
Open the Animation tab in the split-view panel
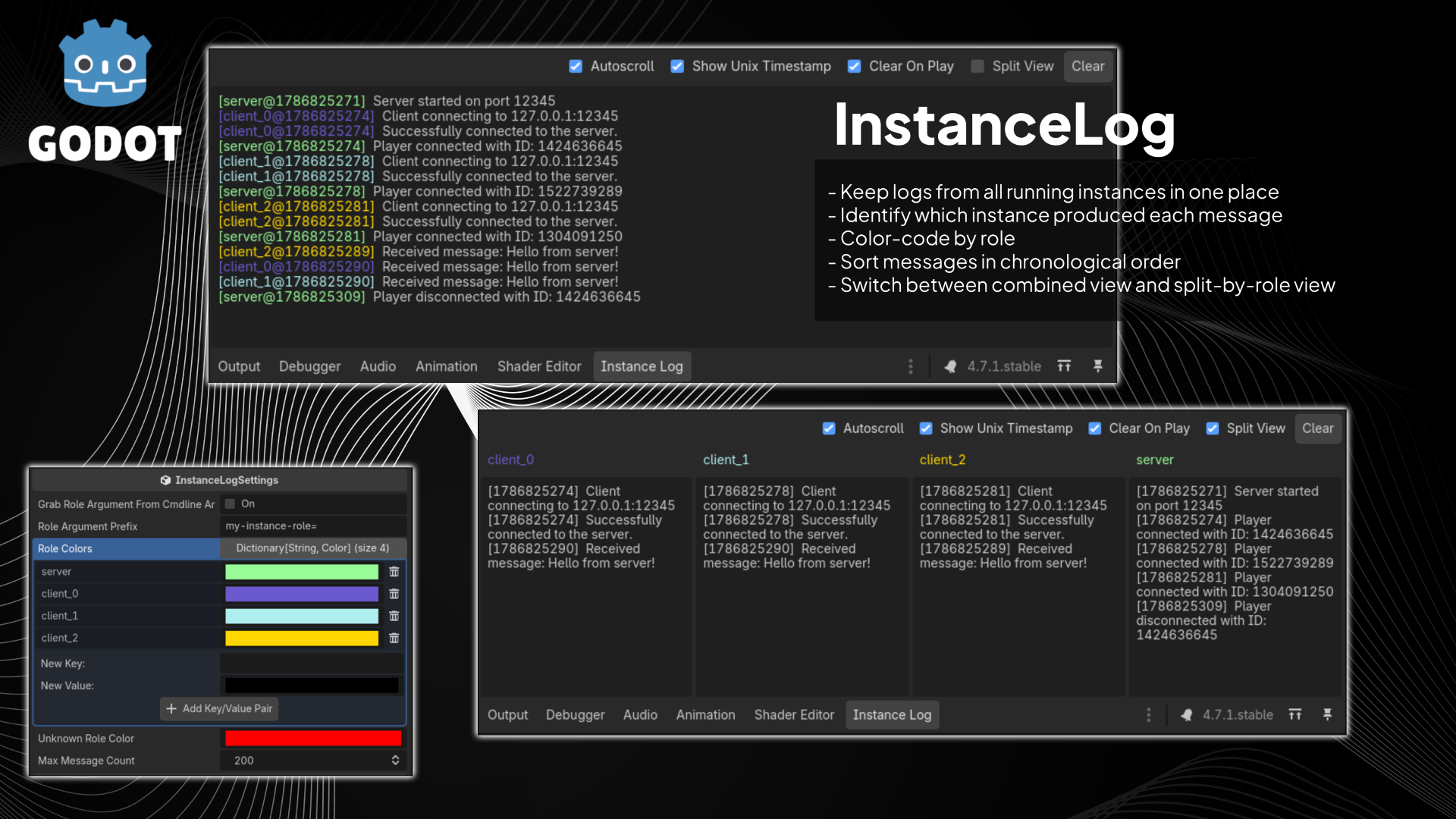coord(705,715)
